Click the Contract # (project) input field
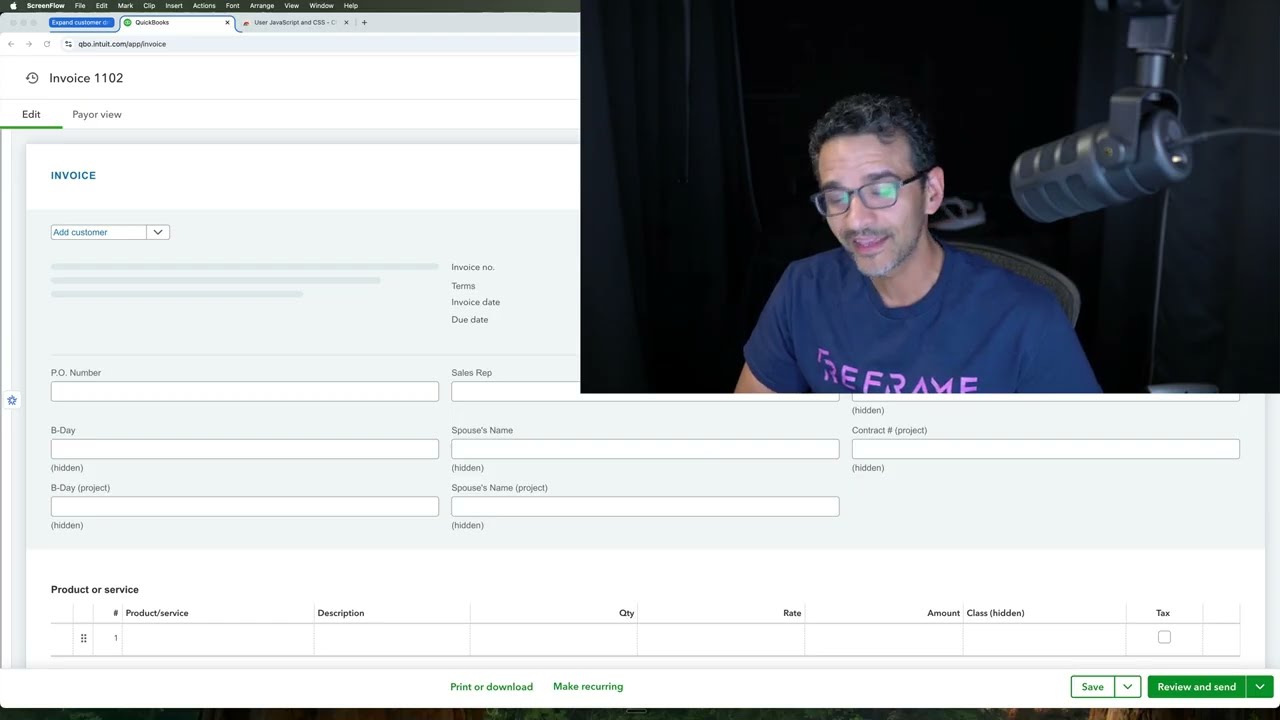The height and width of the screenshot is (720, 1280). (x=1046, y=449)
